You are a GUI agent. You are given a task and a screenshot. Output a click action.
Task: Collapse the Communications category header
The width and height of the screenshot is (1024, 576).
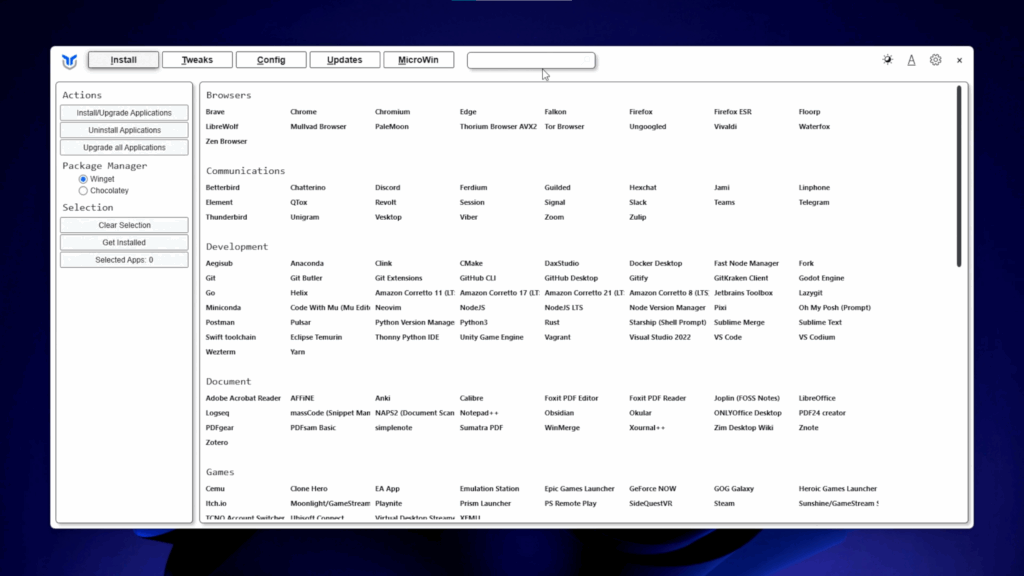245,171
